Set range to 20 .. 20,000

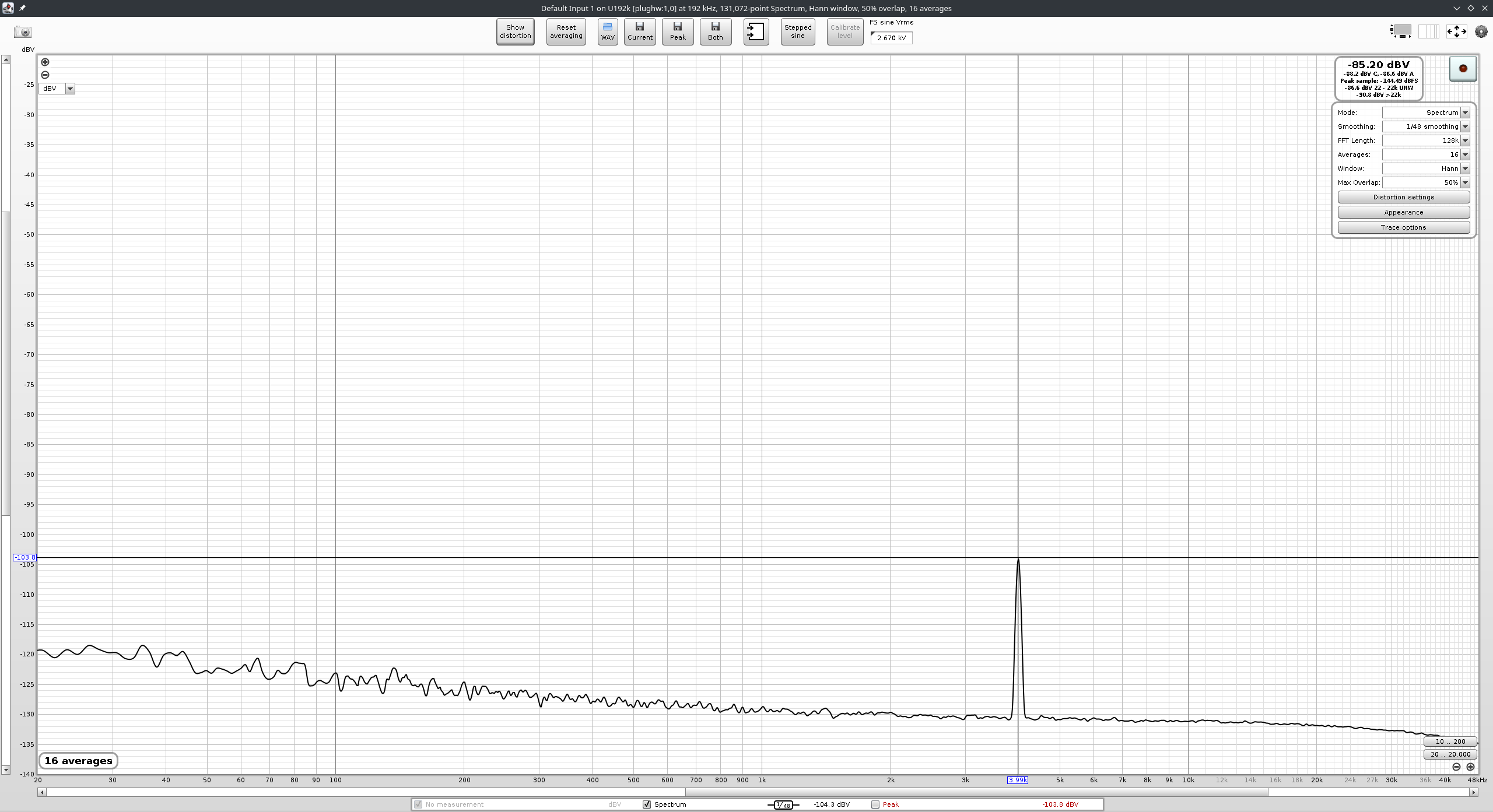click(x=1450, y=754)
